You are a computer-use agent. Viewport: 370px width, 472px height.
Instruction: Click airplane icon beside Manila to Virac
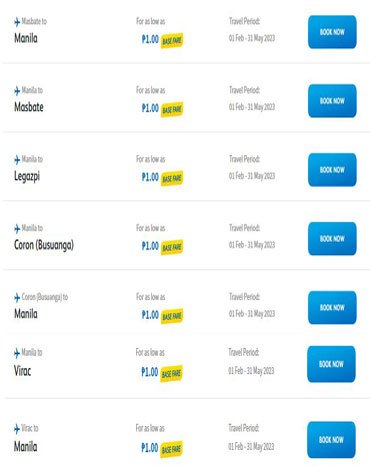click(17, 353)
